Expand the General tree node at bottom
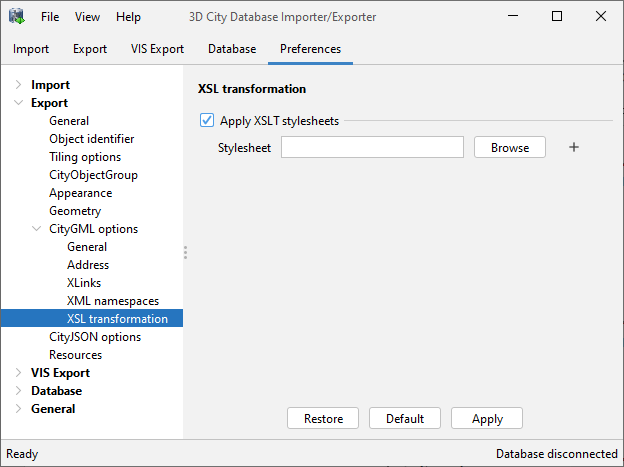Image resolution: width=624 pixels, height=467 pixels. click(18, 408)
